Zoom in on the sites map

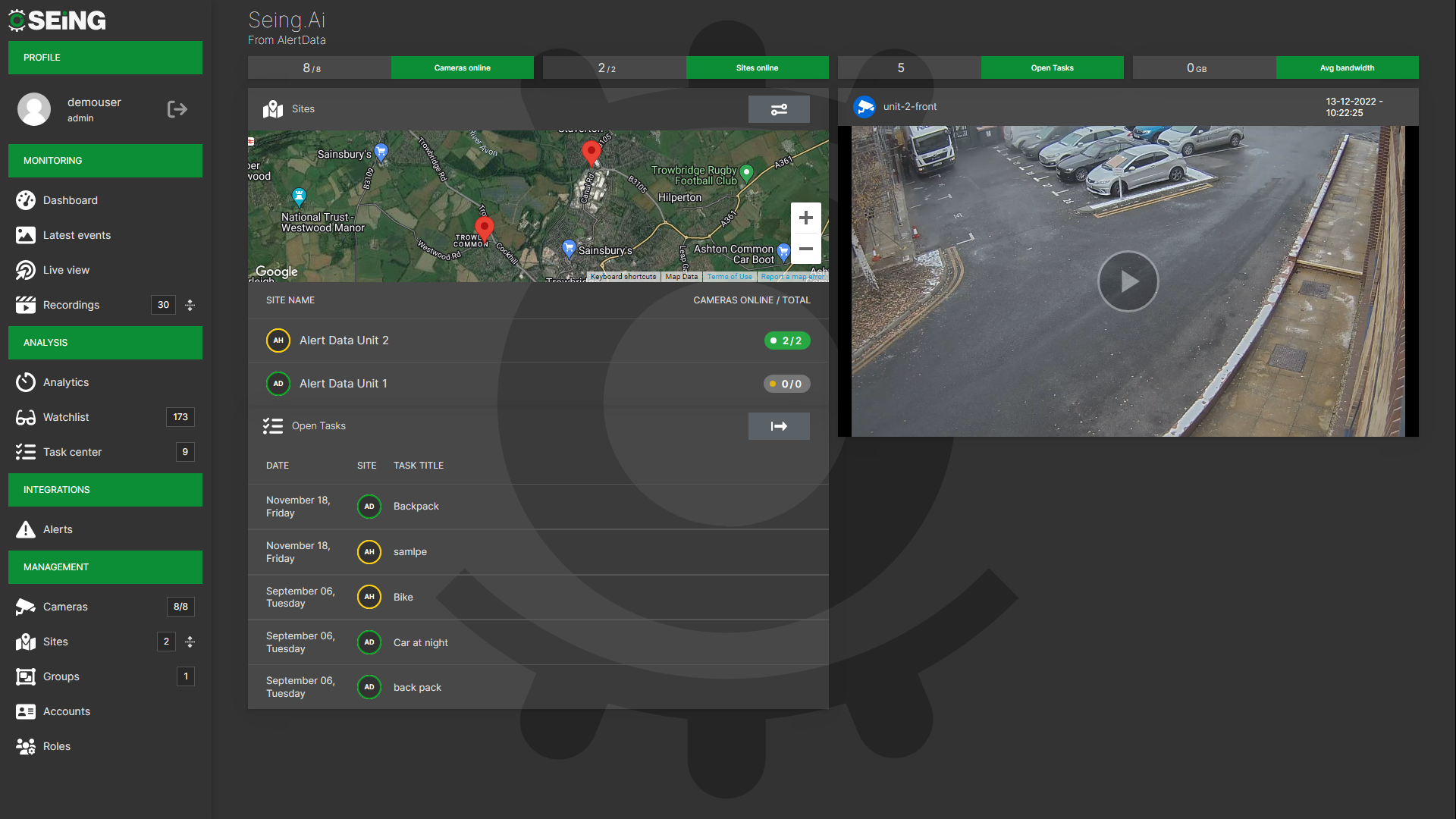pos(806,218)
